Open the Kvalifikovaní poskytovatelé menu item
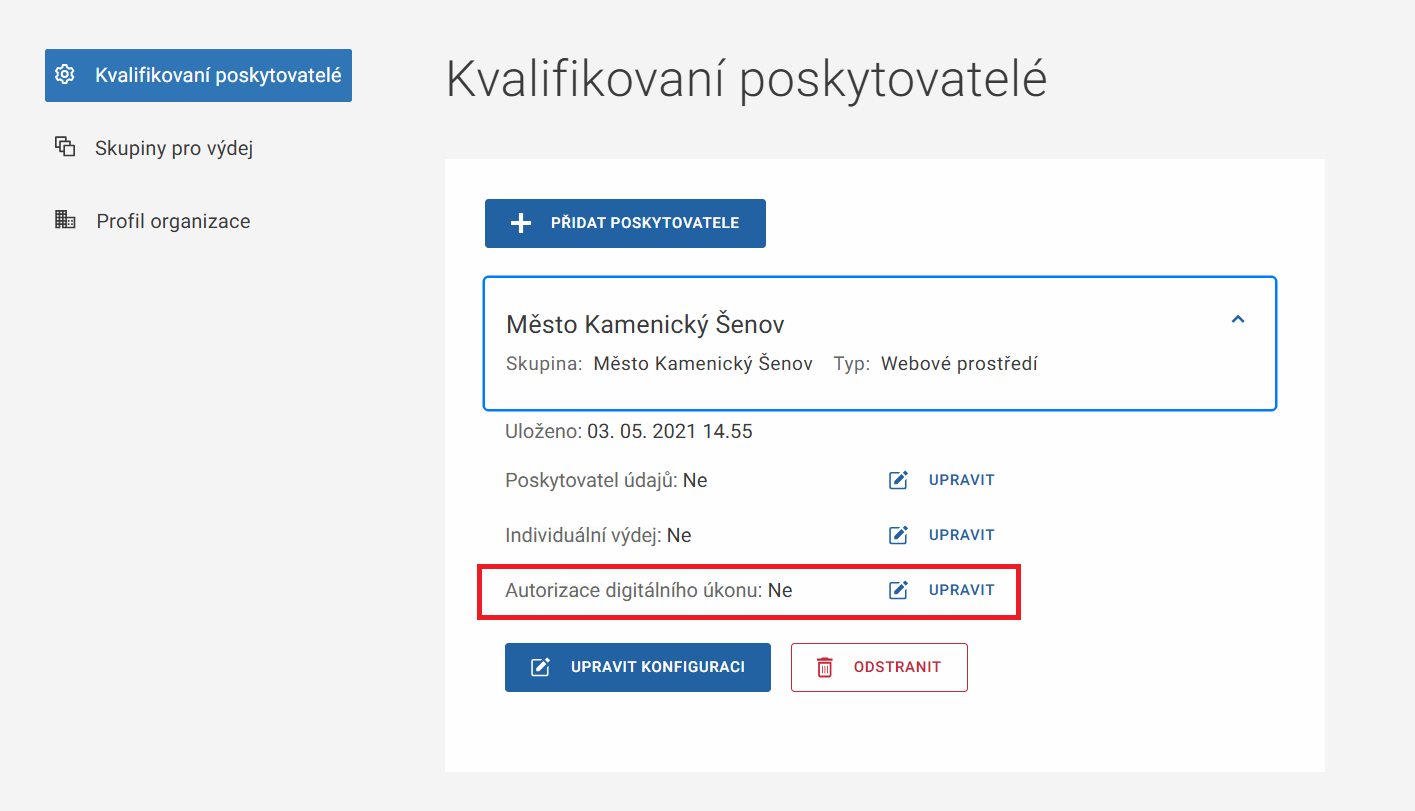Viewport: 1415px width, 811px height. [x=217, y=75]
